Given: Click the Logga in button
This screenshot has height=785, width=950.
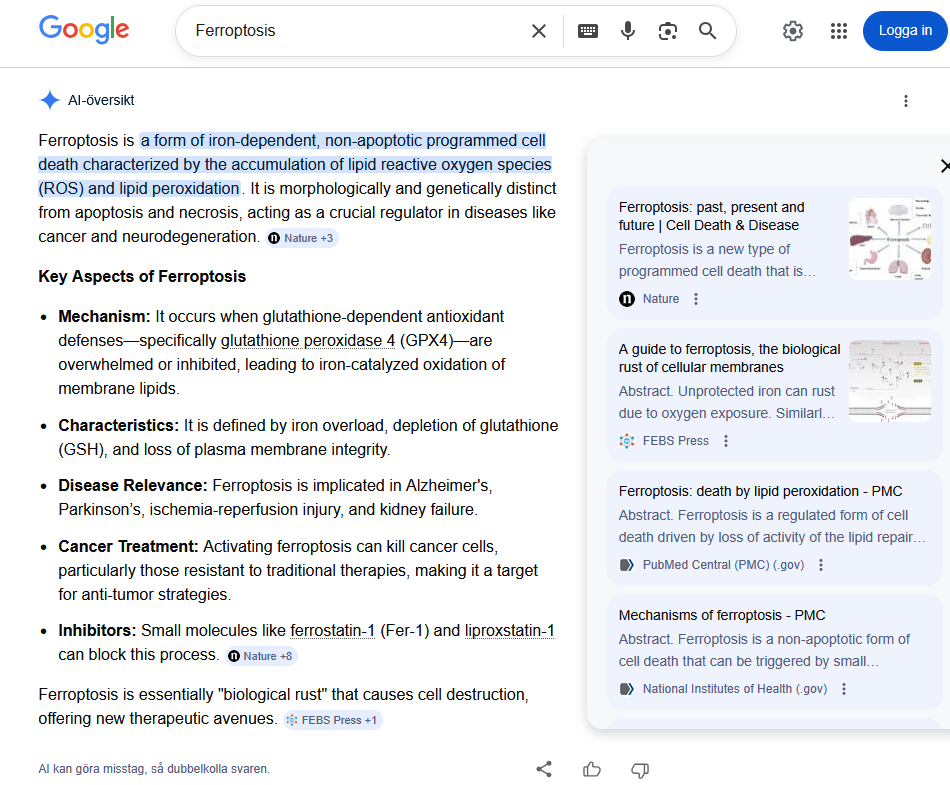Looking at the screenshot, I should [x=905, y=31].
